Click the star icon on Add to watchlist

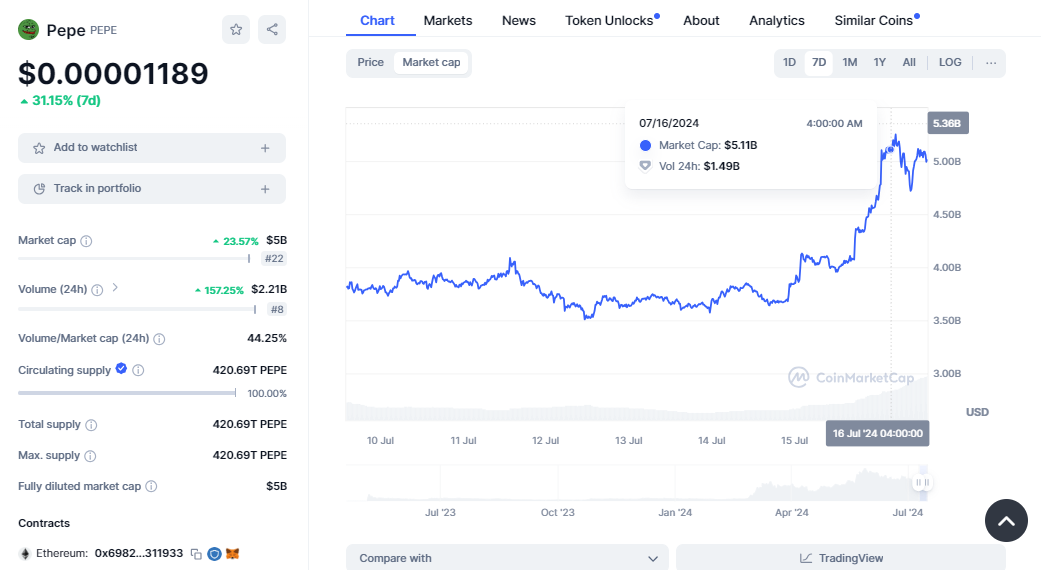[x=39, y=148]
